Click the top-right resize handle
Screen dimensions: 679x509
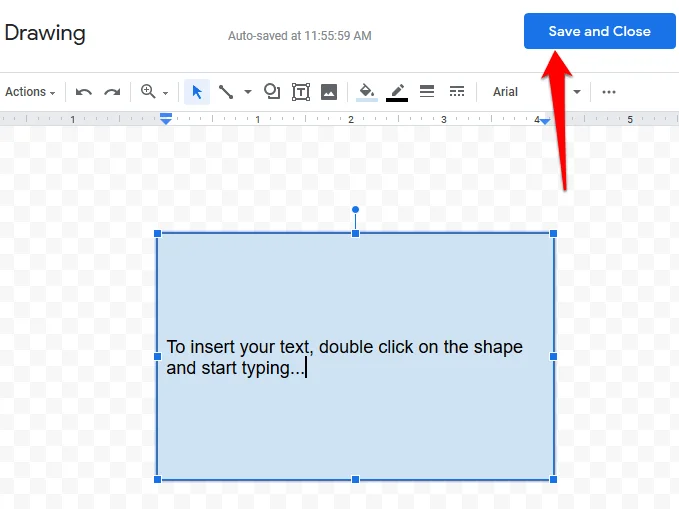tap(553, 233)
